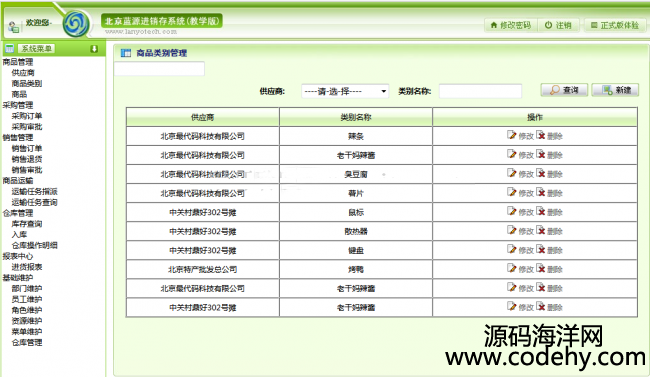Focus the 类别名称 input field
The width and height of the screenshot is (650, 377).
(480, 91)
